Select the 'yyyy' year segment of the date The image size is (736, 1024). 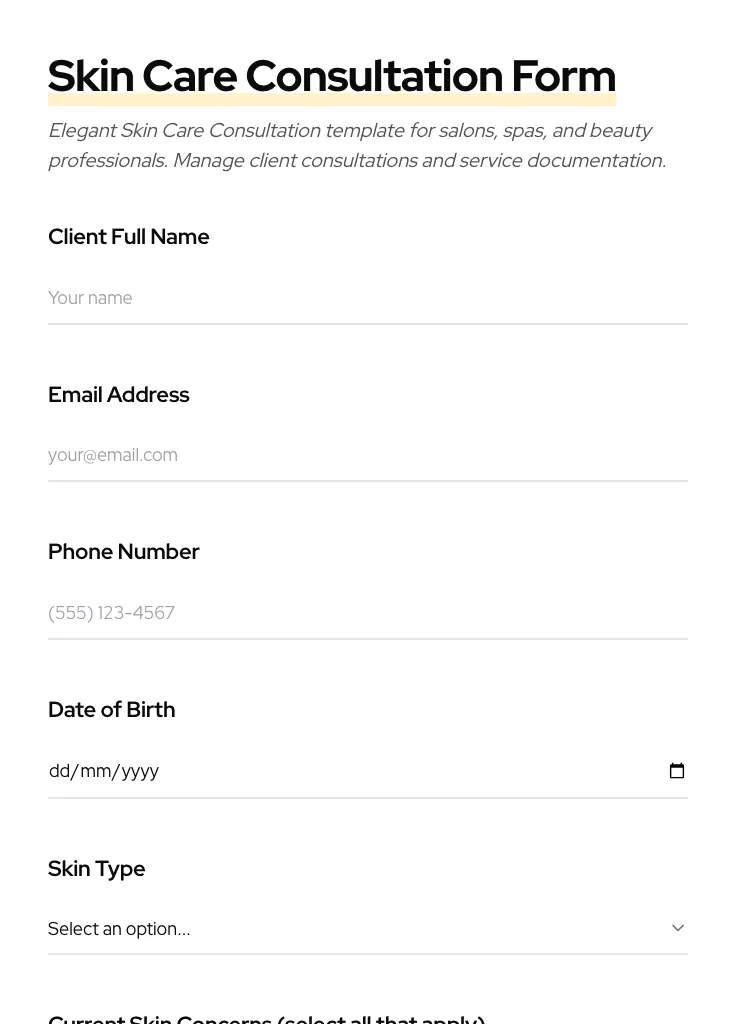tap(140, 771)
